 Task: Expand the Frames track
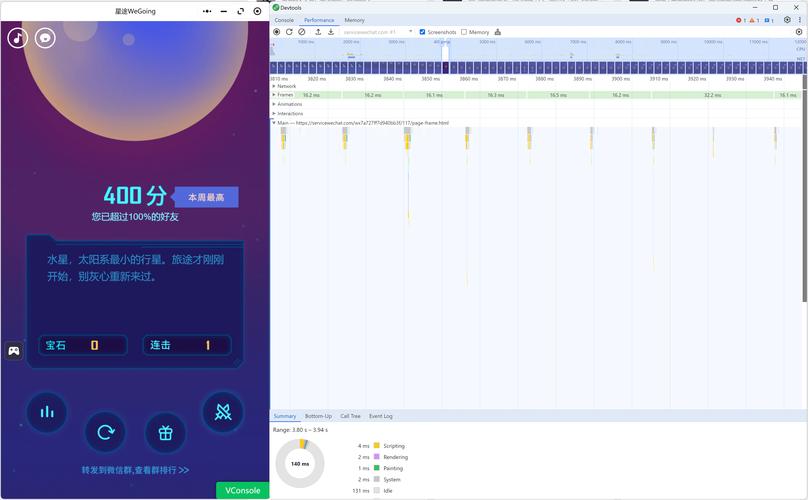(x=274, y=95)
